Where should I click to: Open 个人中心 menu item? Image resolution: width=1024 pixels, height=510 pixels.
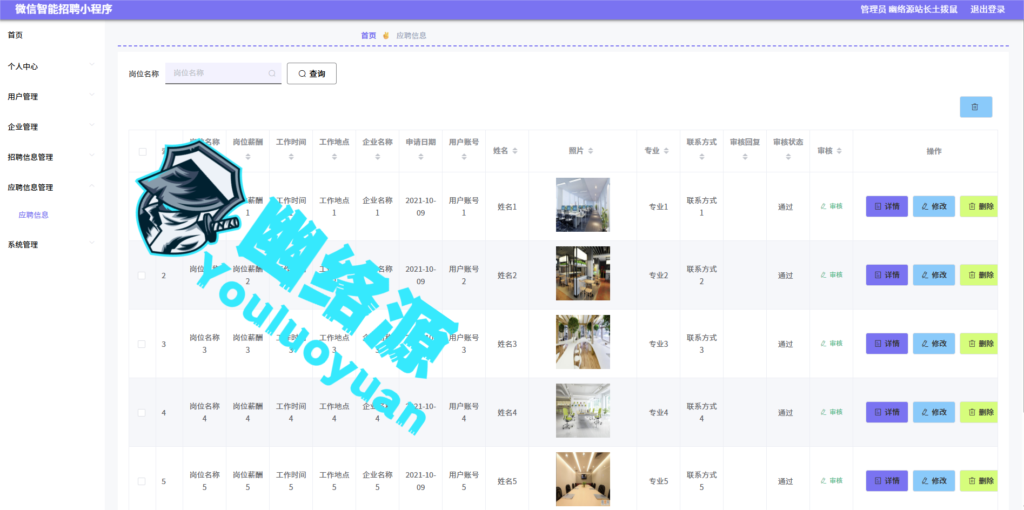pos(23,67)
